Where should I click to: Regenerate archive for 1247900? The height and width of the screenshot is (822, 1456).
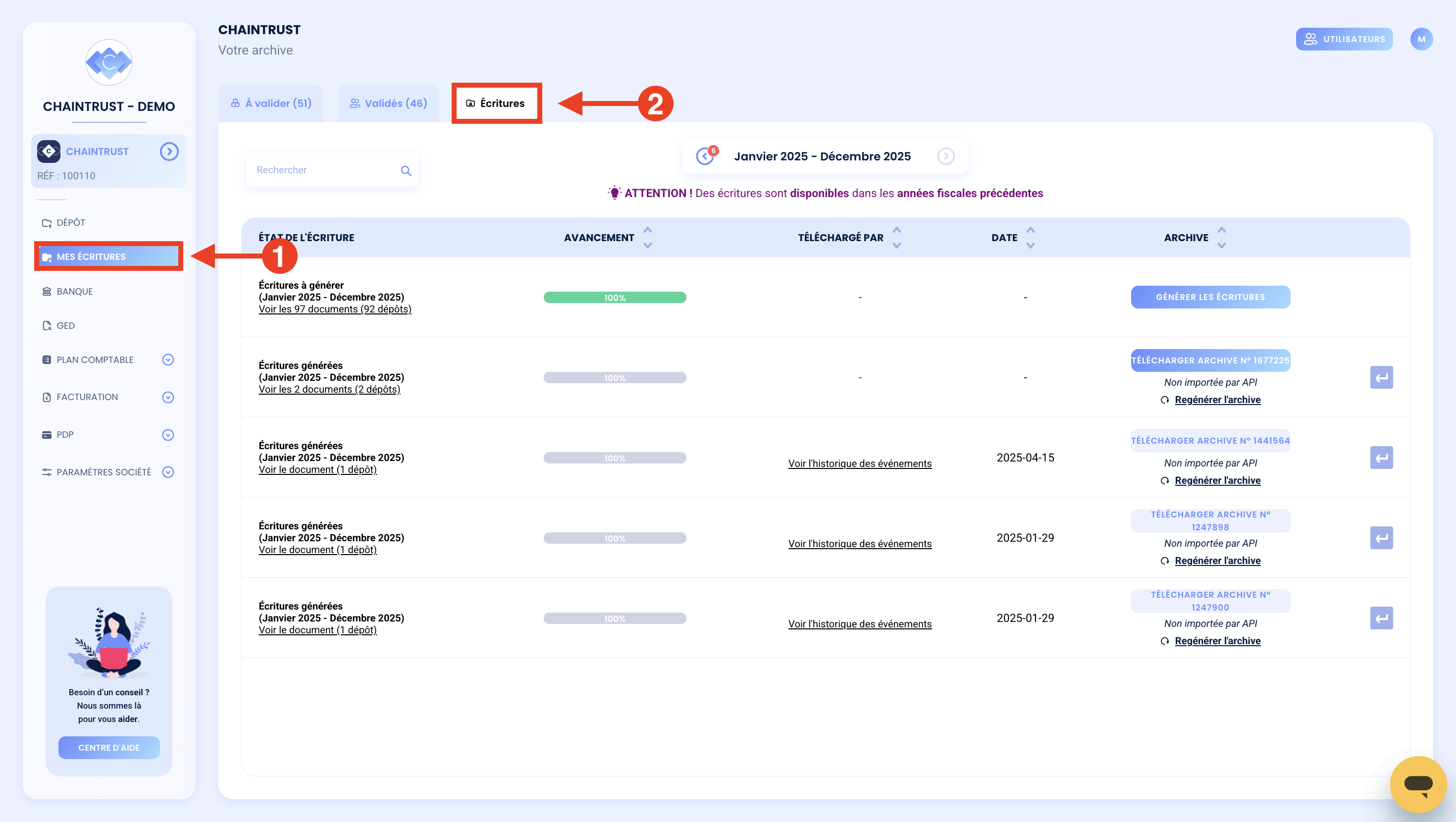click(x=1217, y=641)
